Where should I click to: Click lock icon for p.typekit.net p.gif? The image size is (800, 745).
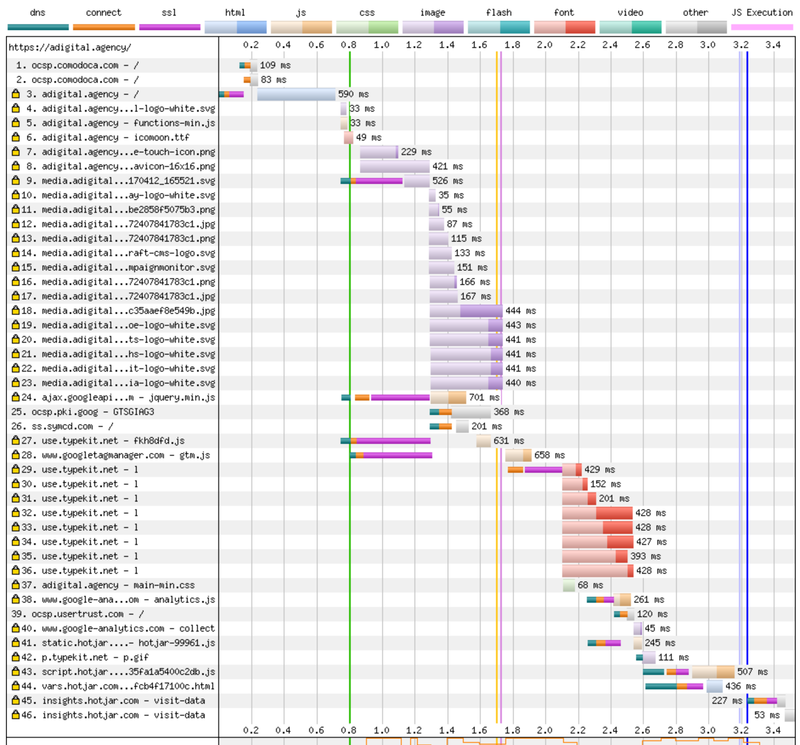tap(15, 657)
